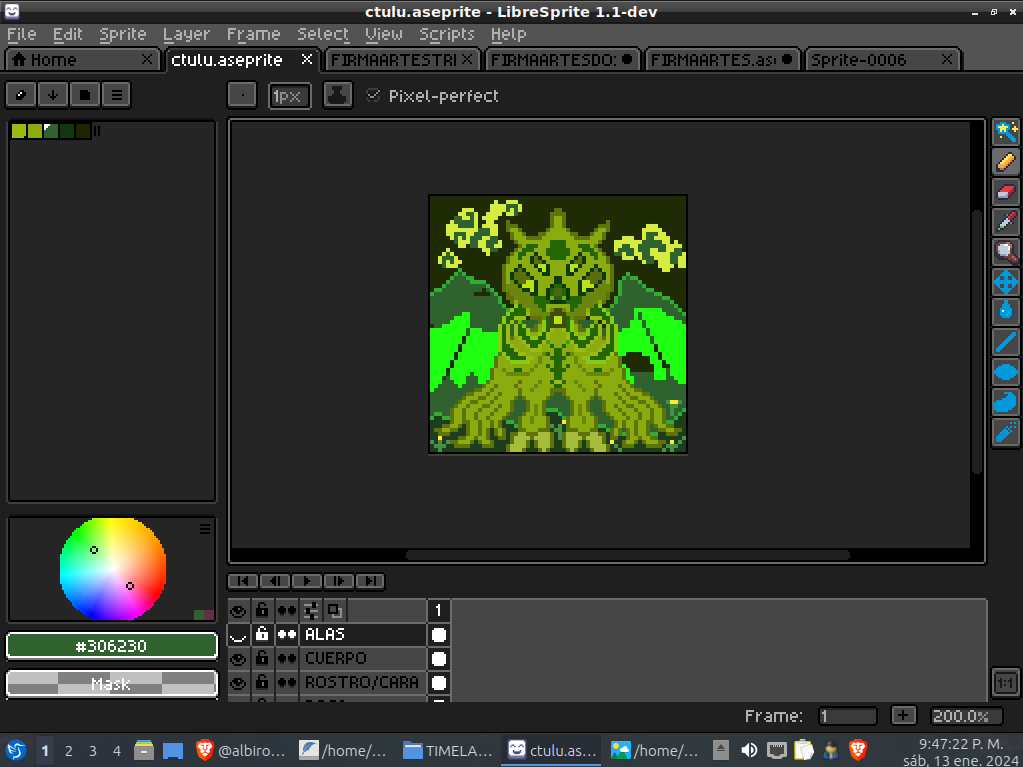Open the Edit menu
1023x767 pixels.
68,34
